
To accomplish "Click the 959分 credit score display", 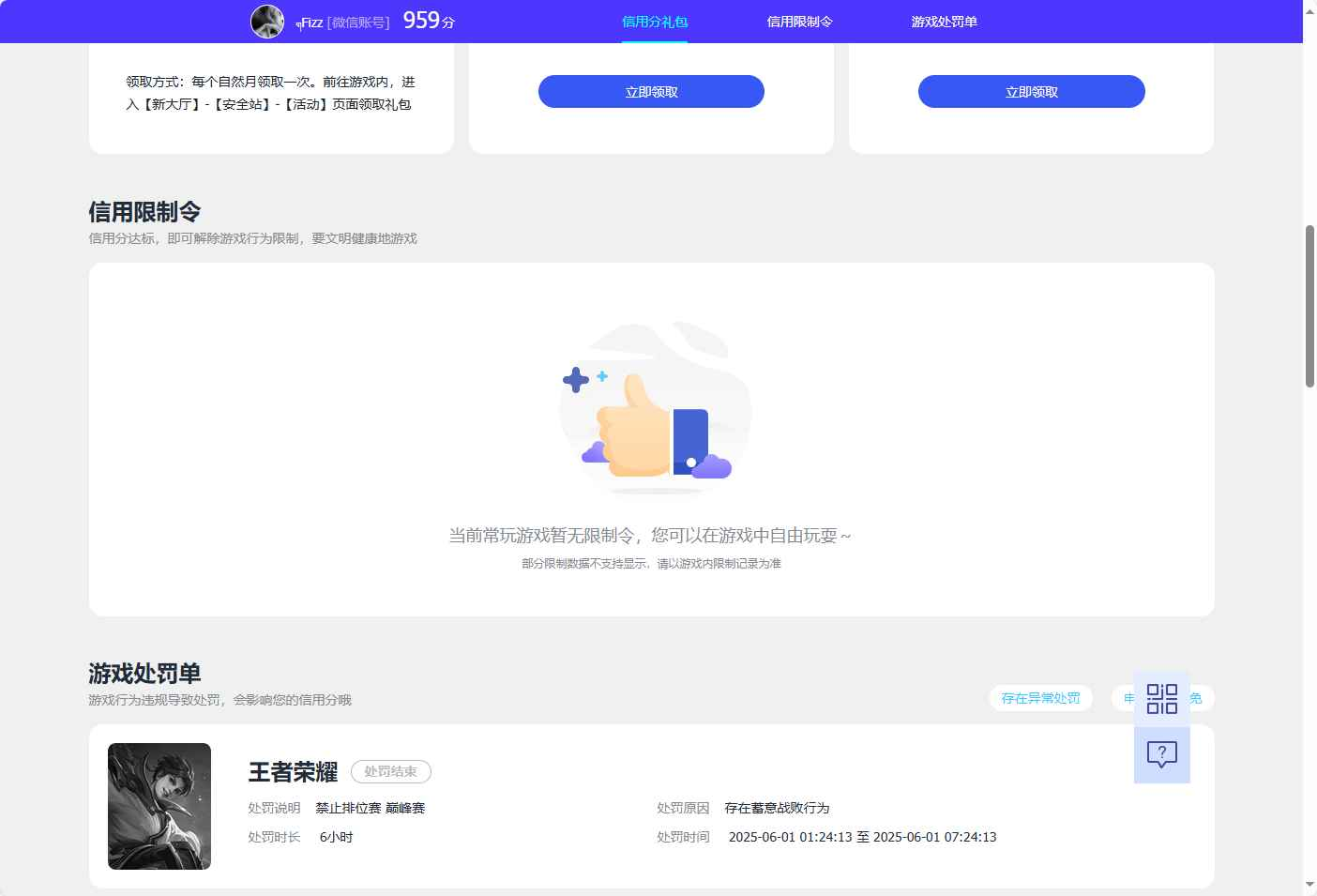I will pyautogui.click(x=424, y=20).
